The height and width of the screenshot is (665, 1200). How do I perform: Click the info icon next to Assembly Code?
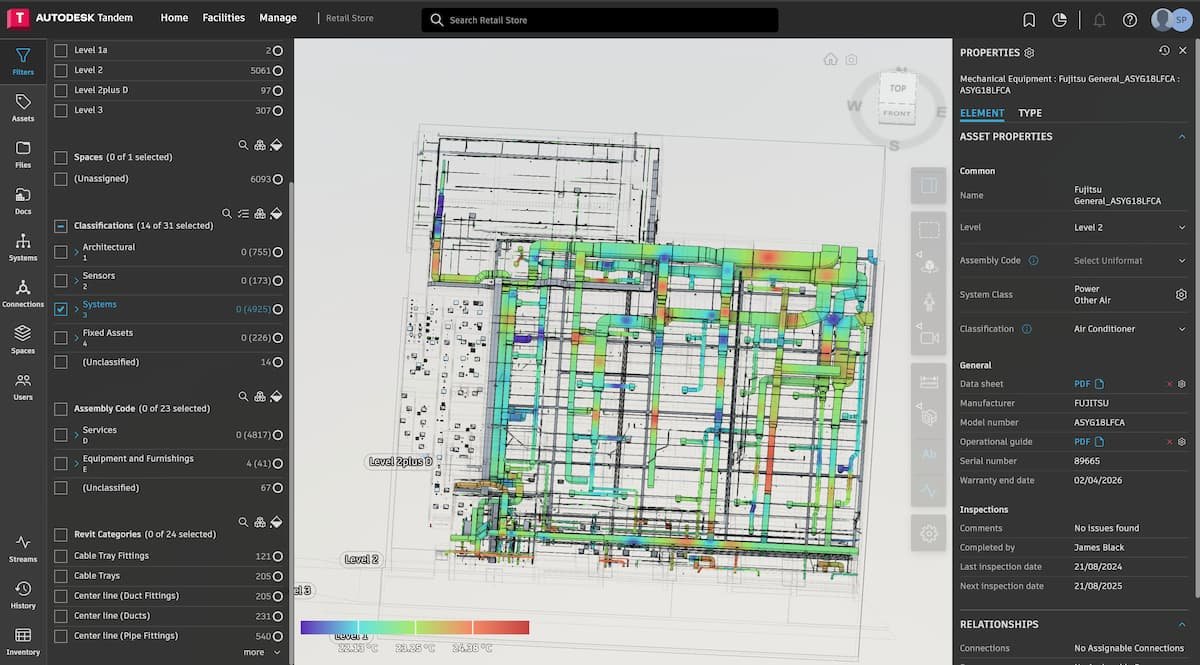pyautogui.click(x=1033, y=260)
